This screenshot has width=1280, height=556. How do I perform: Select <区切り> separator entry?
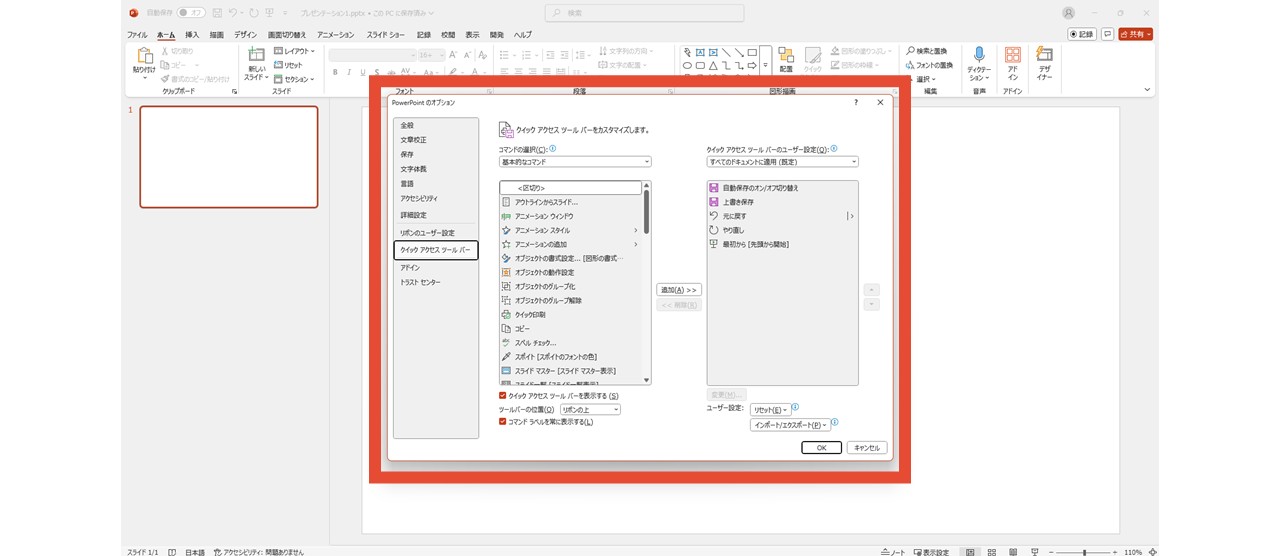(570, 188)
